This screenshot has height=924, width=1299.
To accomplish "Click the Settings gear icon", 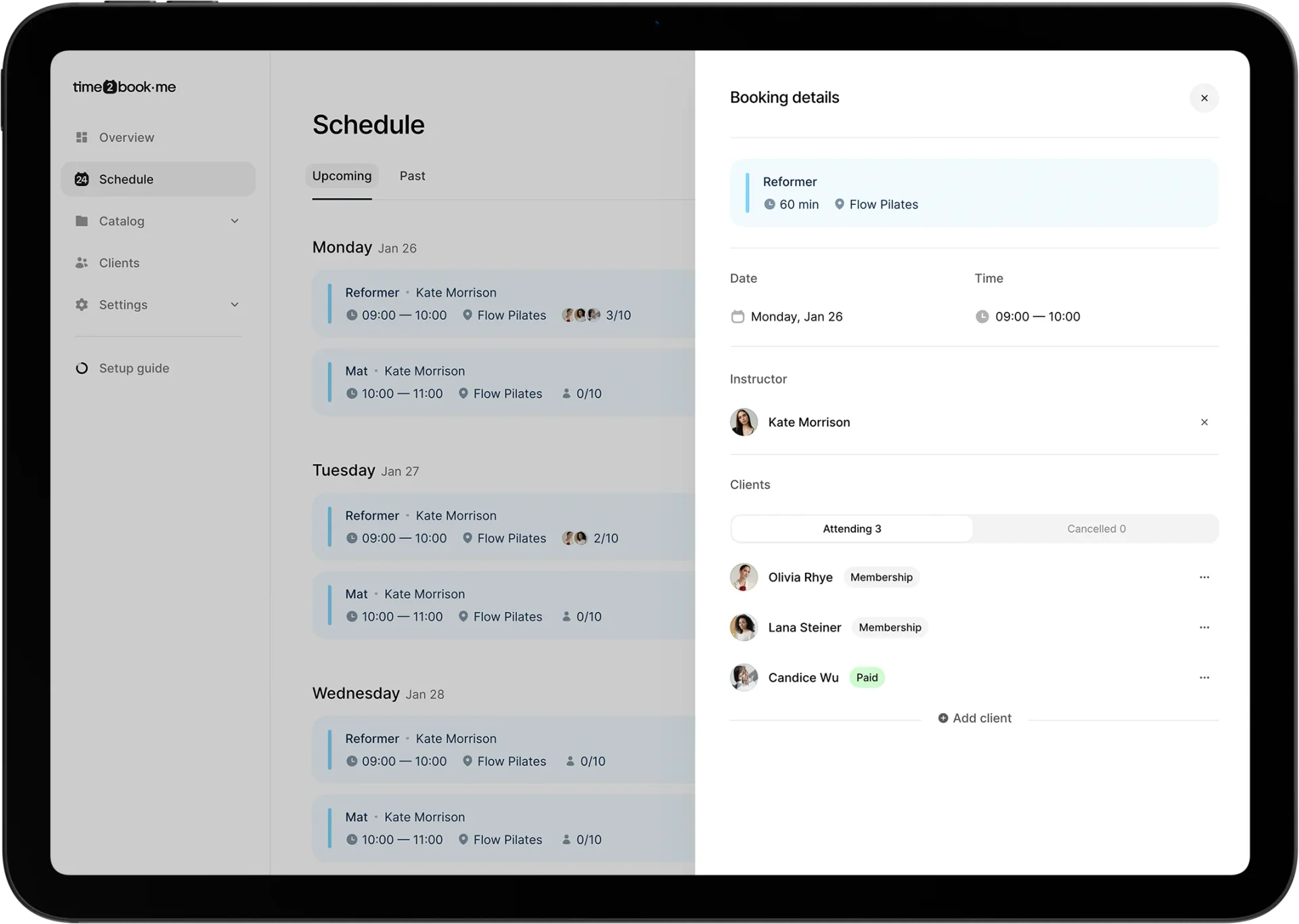I will (x=81, y=304).
